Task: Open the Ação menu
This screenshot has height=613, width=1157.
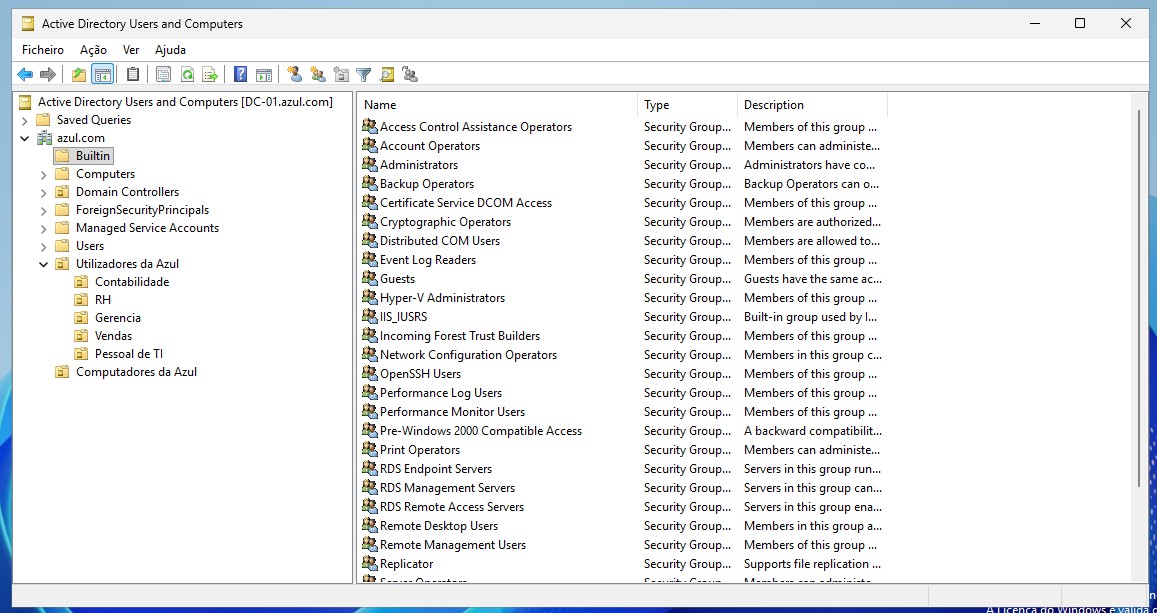Action: tap(93, 50)
